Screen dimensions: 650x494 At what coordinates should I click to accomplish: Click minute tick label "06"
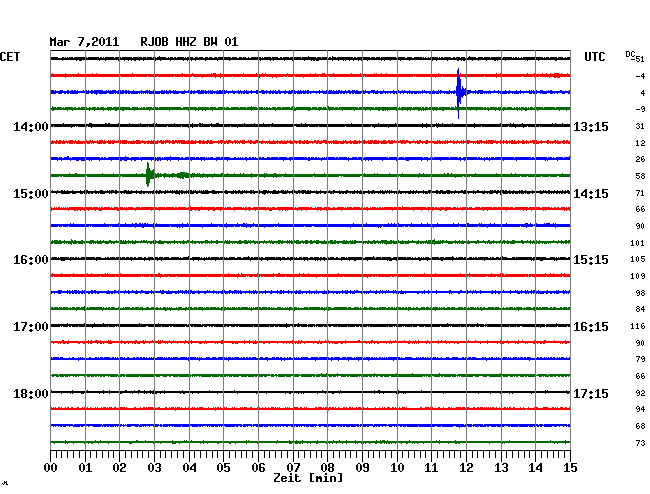click(x=258, y=468)
